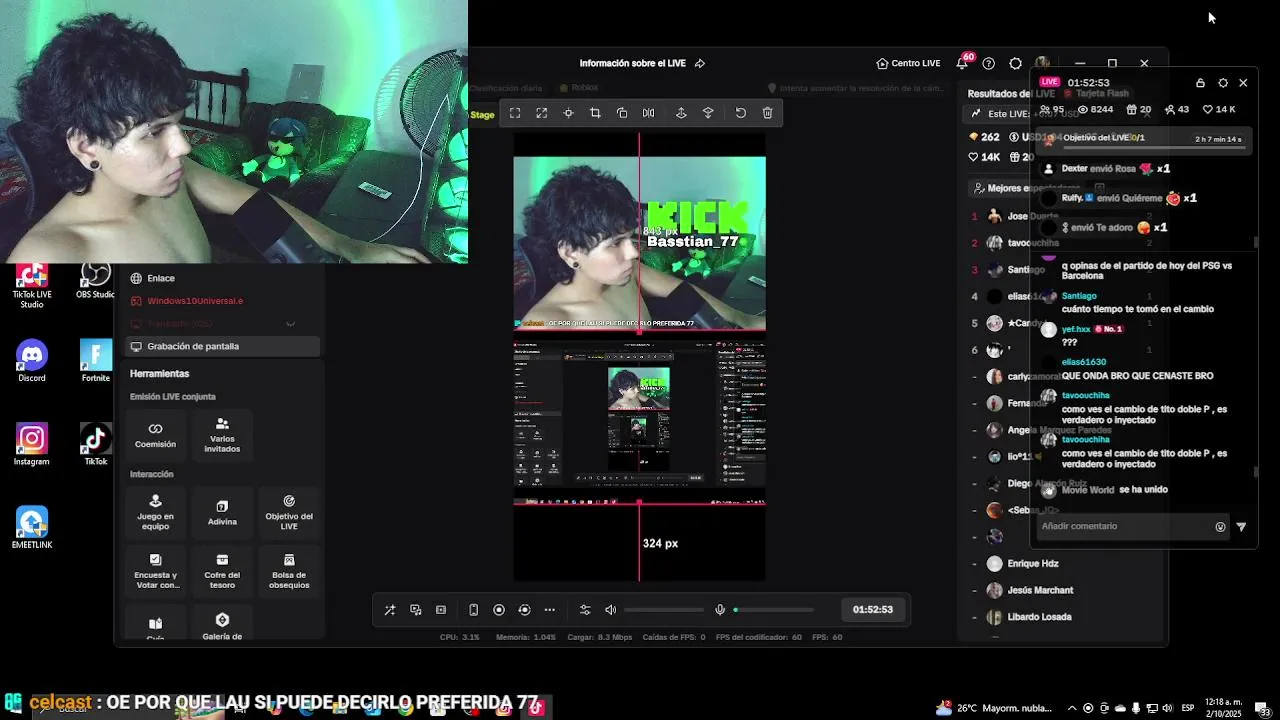Mute the microphone icon
Screen dimensions: 1280x720
(x=720, y=610)
